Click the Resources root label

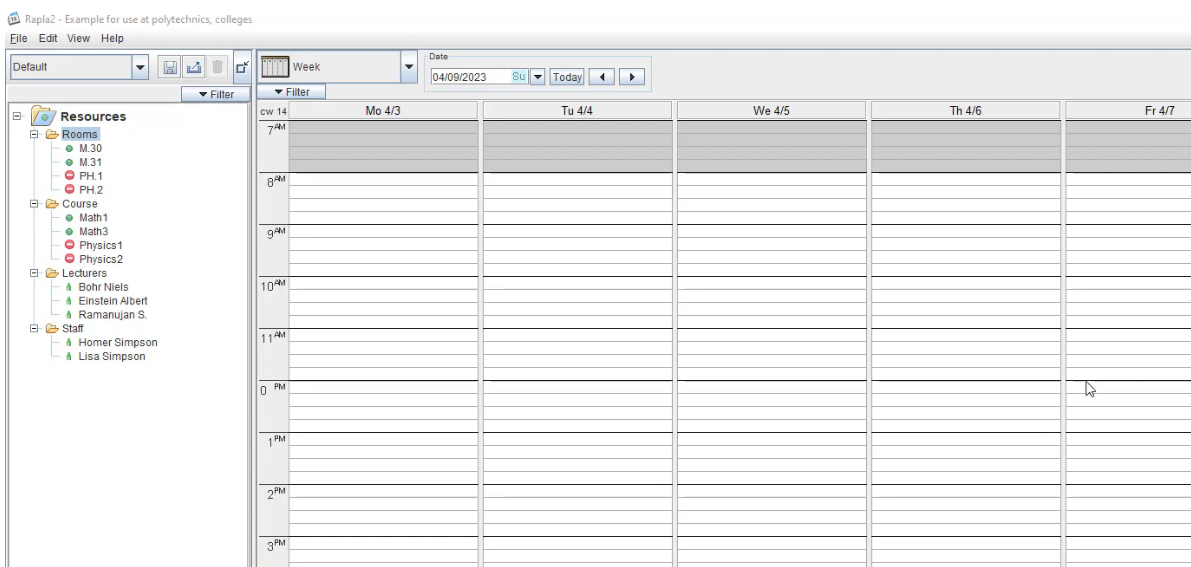(93, 116)
